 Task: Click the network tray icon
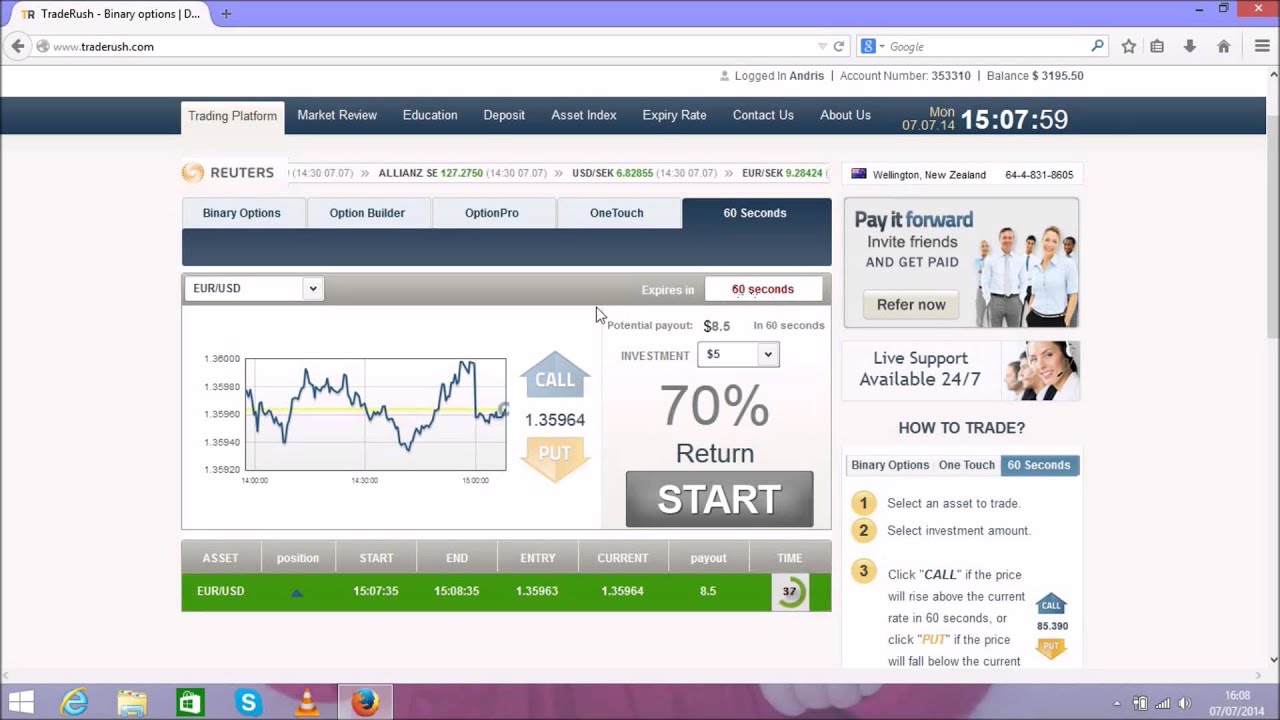pyautogui.click(x=1163, y=703)
